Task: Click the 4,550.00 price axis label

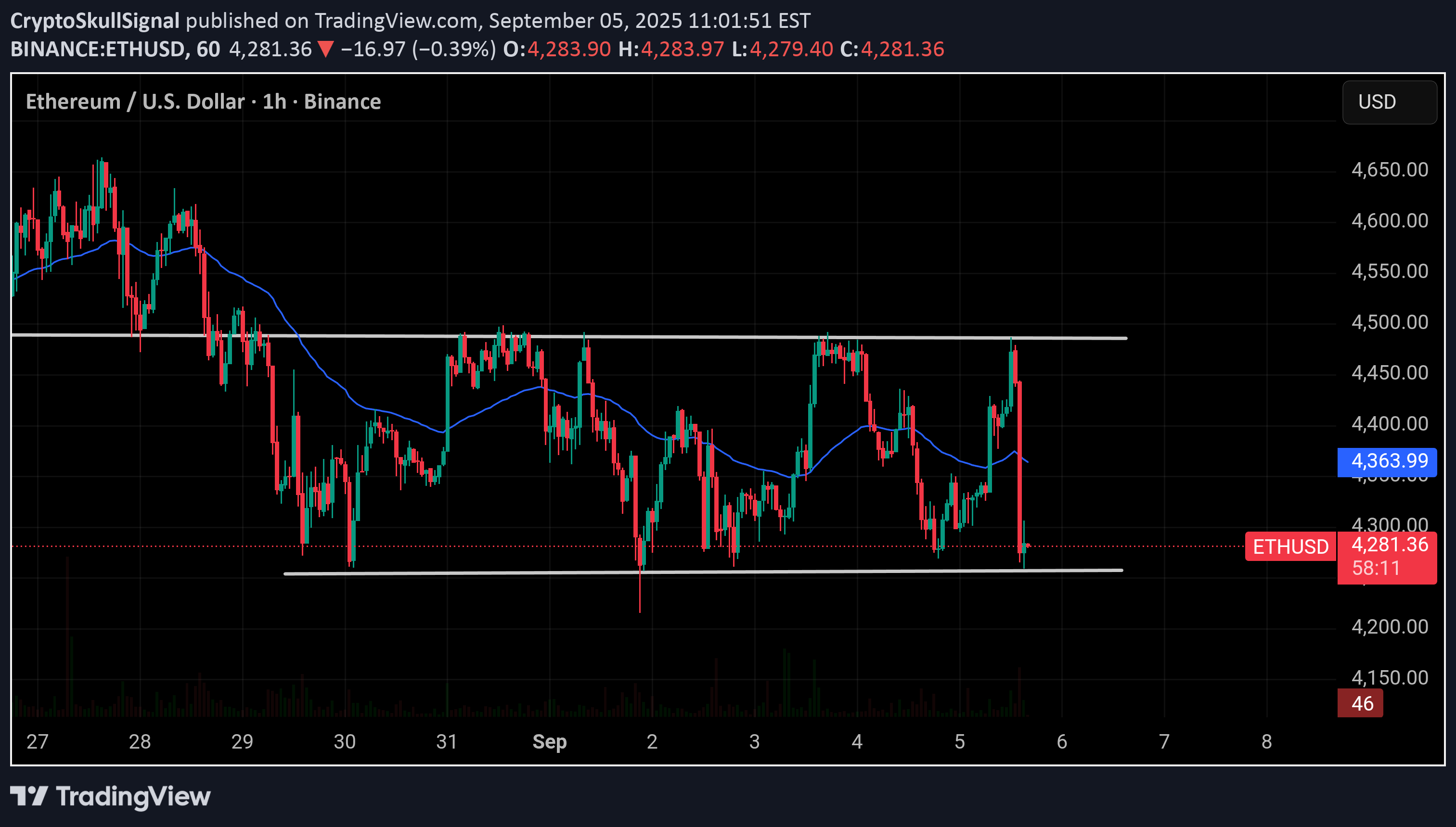Action: tap(1390, 271)
